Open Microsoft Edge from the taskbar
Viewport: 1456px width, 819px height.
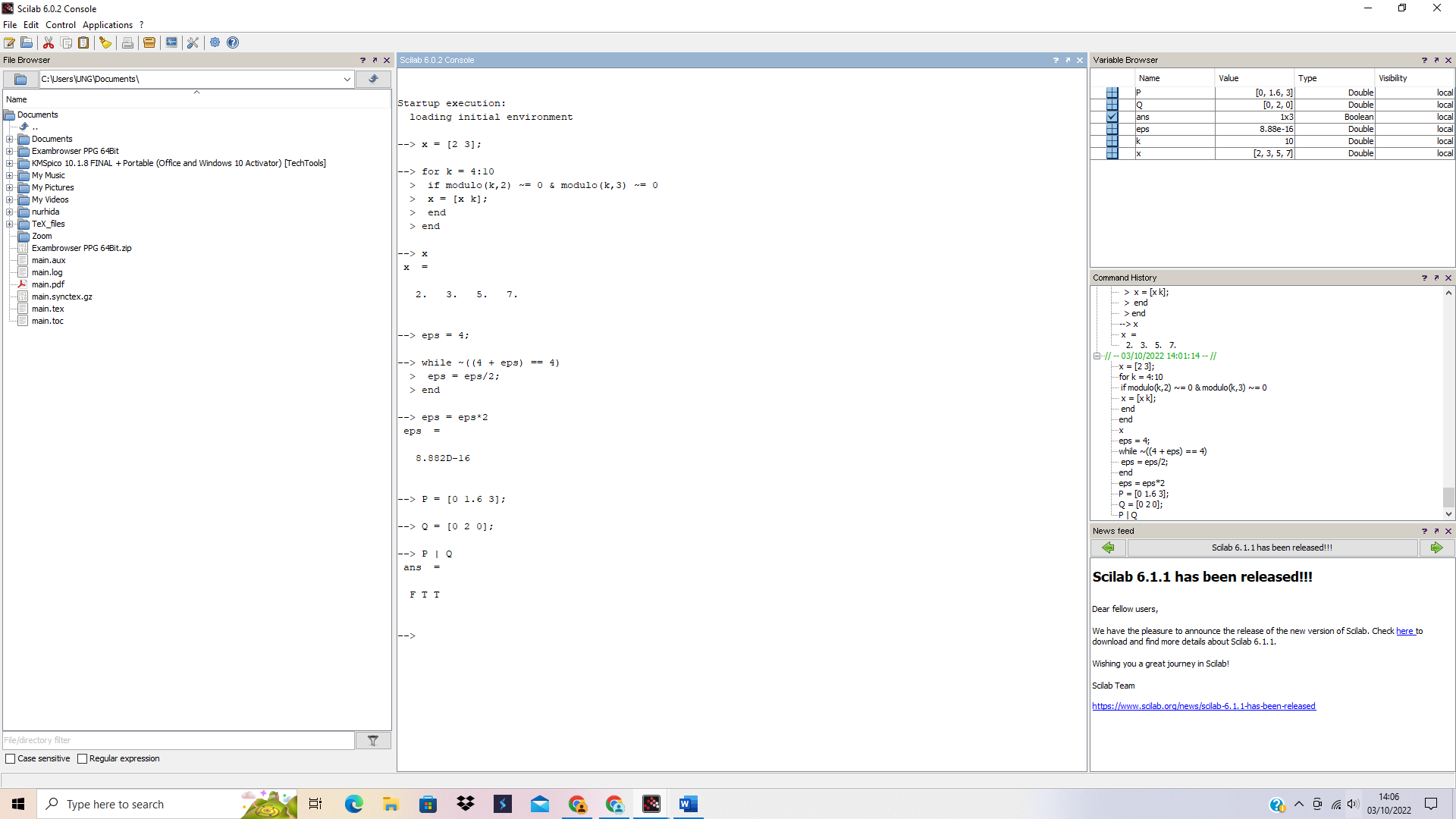354,804
